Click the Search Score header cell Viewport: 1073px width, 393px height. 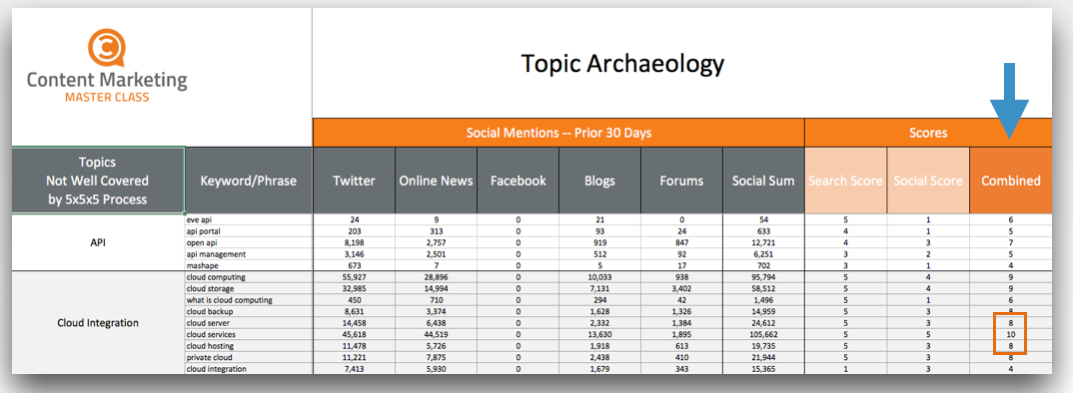(846, 181)
